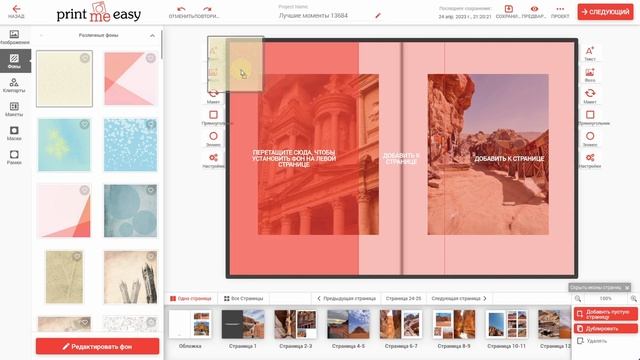The image size is (640, 360).
Task: Choose the beige textured background
Action: [64, 79]
